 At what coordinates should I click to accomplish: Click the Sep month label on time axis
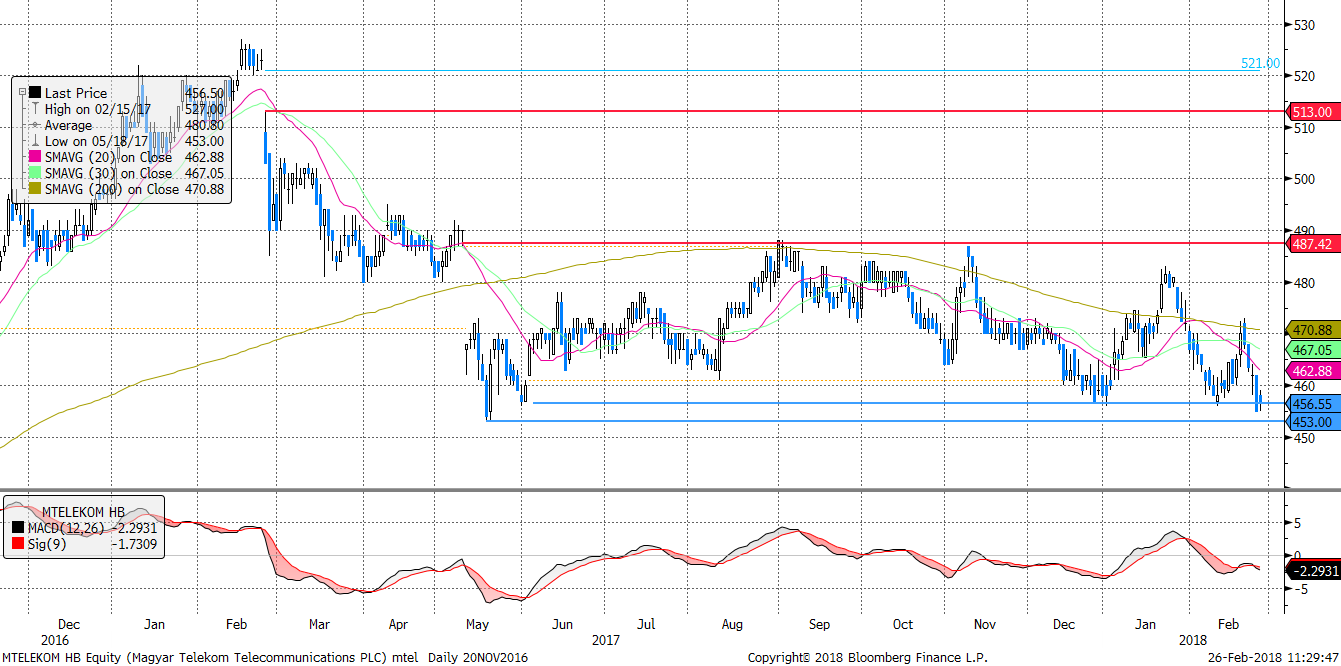819,624
